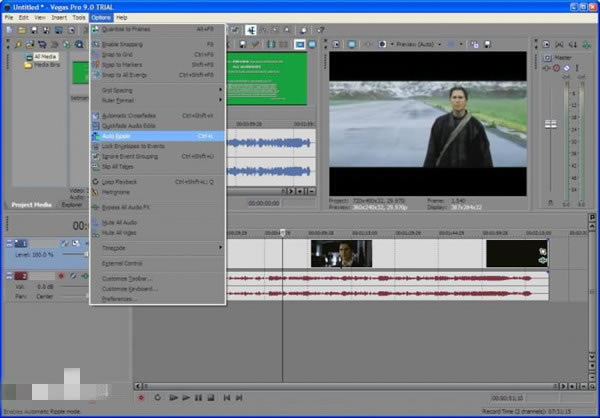Click Play From Start transport button
The image size is (600, 418).
click(x=172, y=397)
